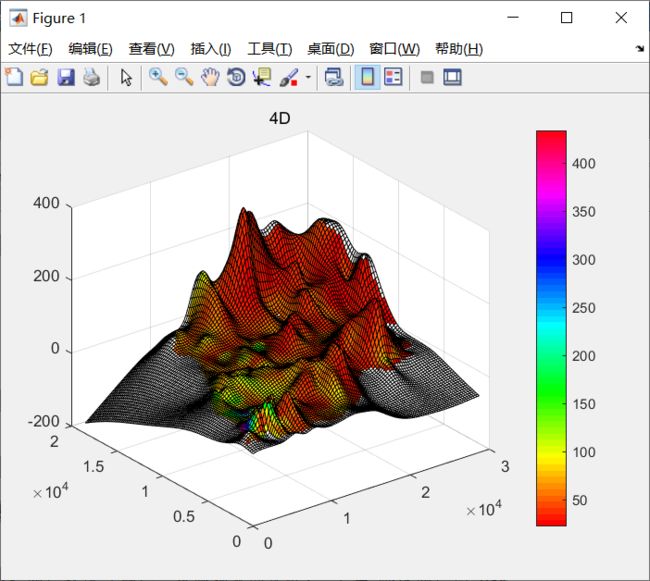
Task: Expand the Brush color dropdown arrow
Action: coord(308,77)
